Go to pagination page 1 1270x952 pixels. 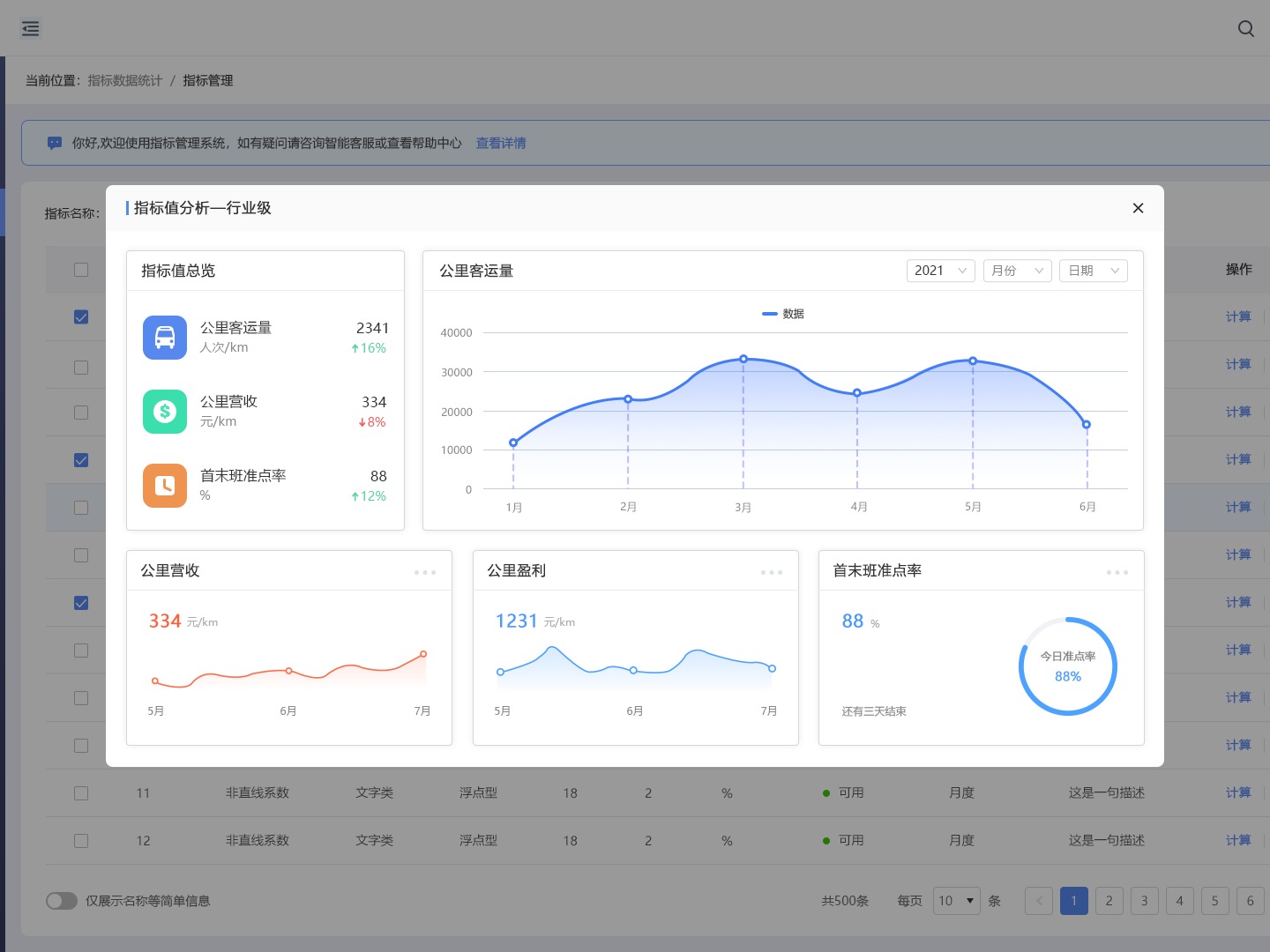[1074, 901]
